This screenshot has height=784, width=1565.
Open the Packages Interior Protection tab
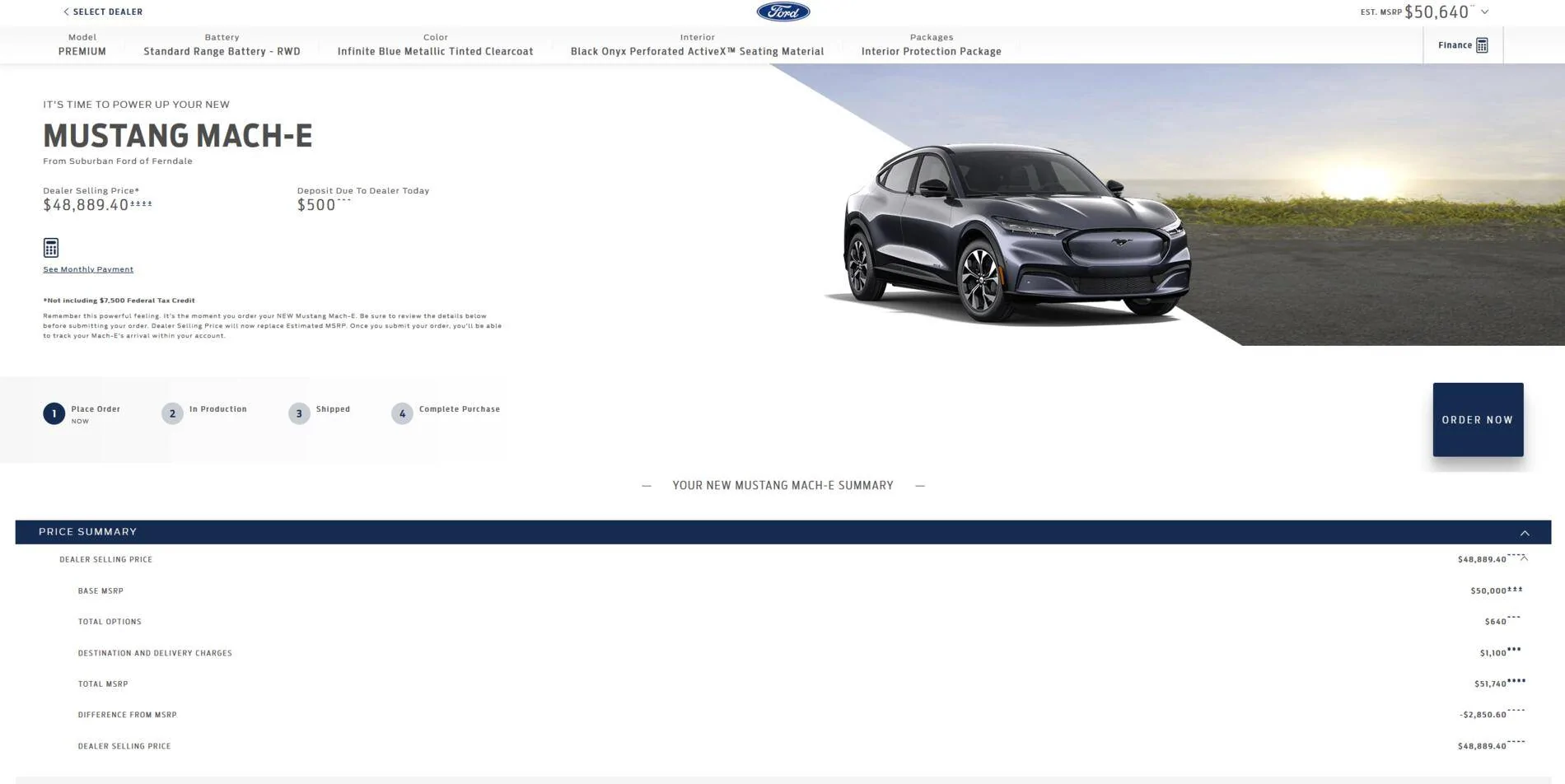pos(932,44)
